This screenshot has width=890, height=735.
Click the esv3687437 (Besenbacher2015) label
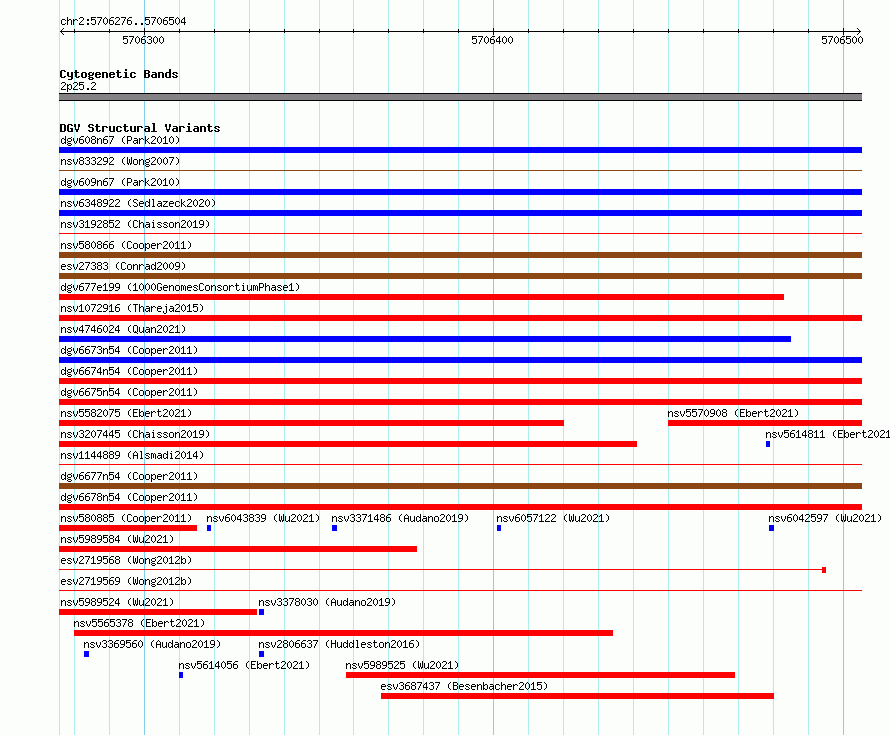464,686
